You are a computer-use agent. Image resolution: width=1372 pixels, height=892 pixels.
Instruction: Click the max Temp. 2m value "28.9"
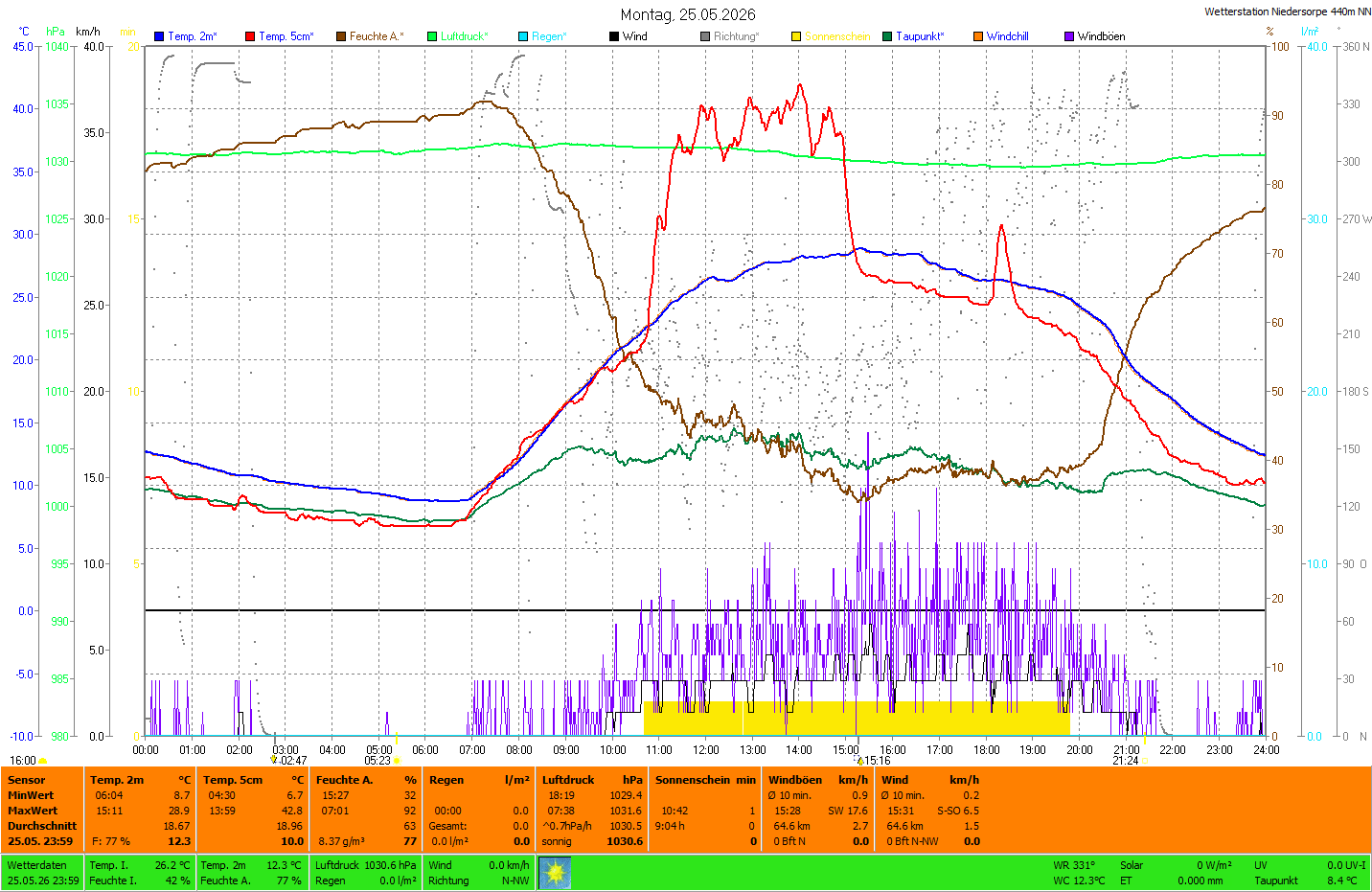[x=179, y=811]
